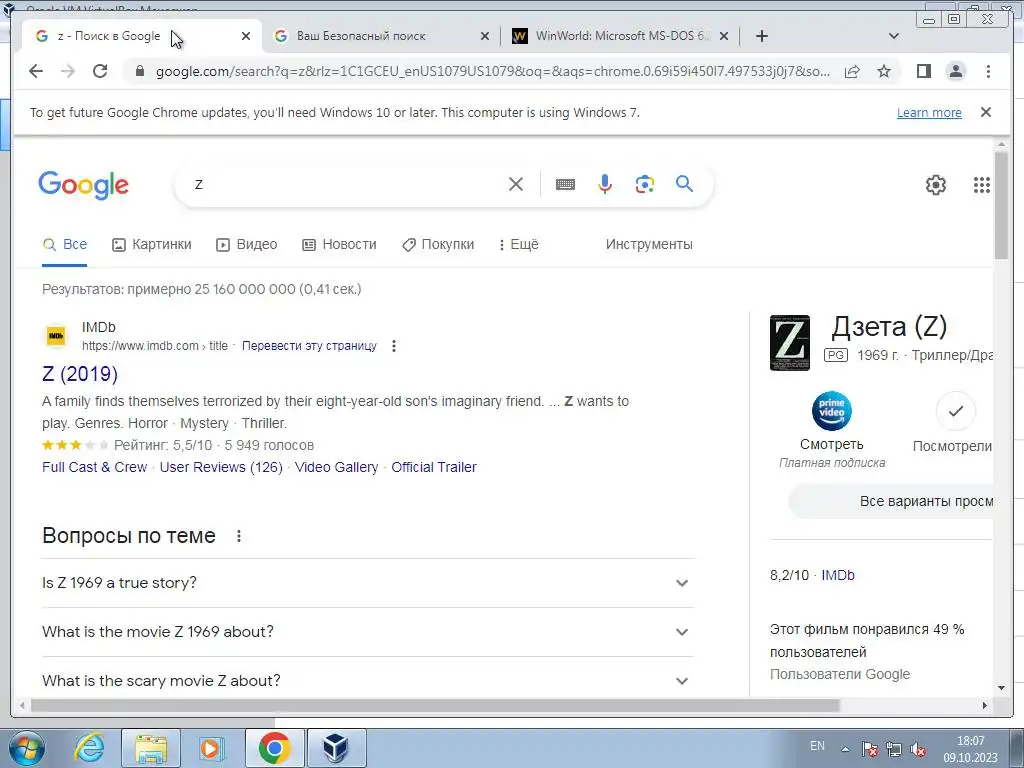Open the Video Gallery link

[336, 468]
